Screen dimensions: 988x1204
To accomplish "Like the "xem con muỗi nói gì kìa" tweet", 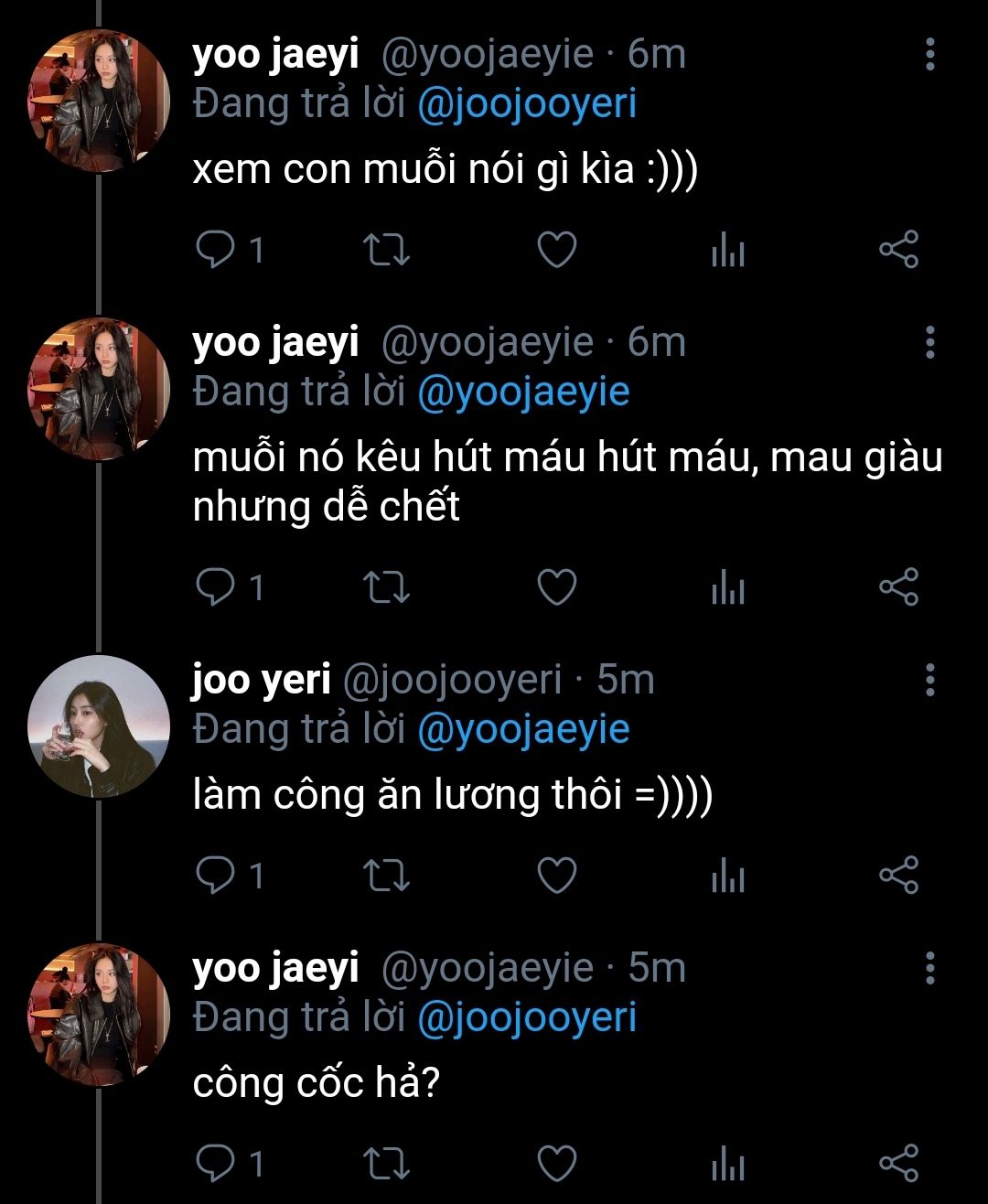I will (556, 250).
